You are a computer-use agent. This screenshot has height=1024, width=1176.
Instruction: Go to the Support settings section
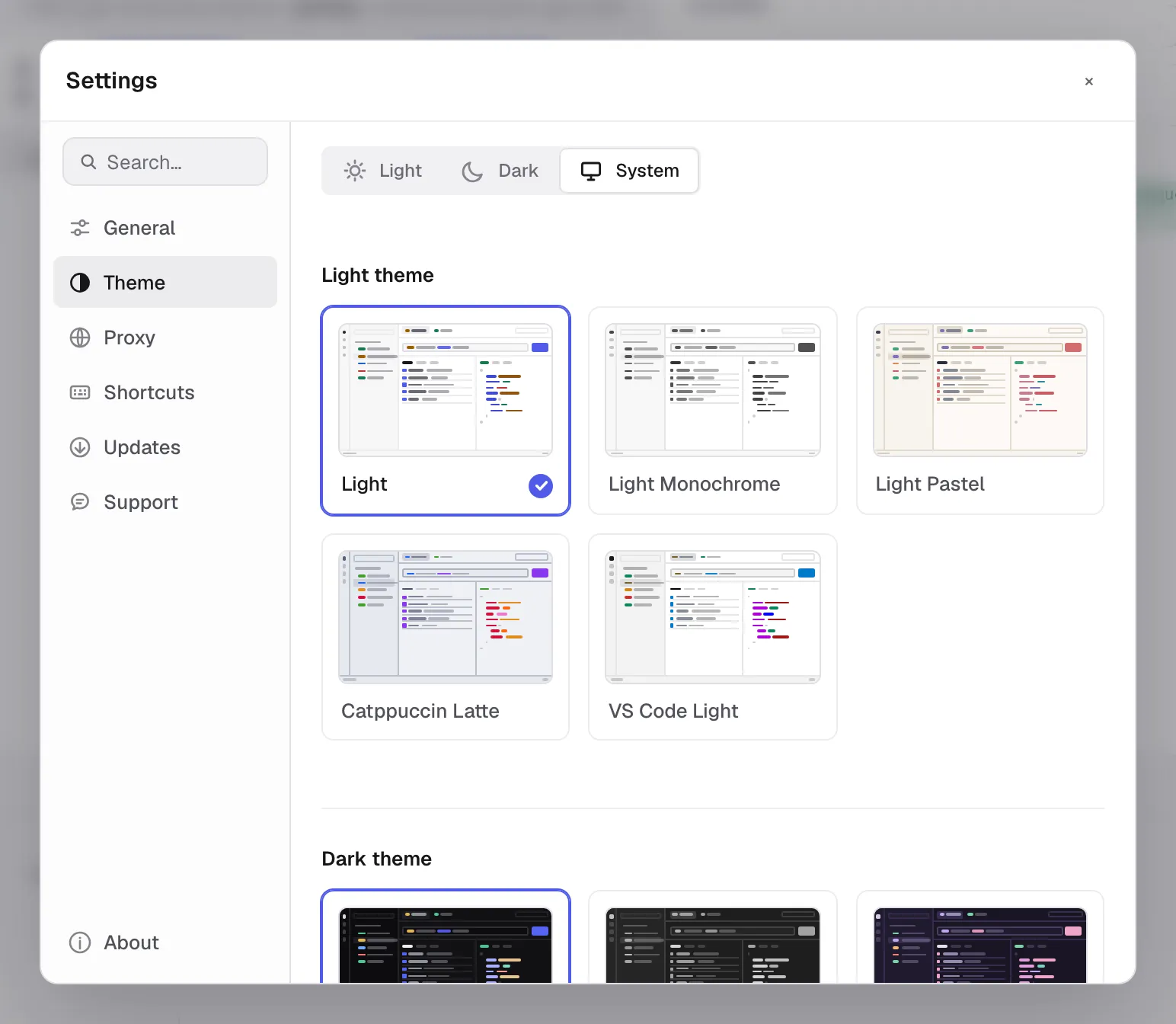click(165, 502)
